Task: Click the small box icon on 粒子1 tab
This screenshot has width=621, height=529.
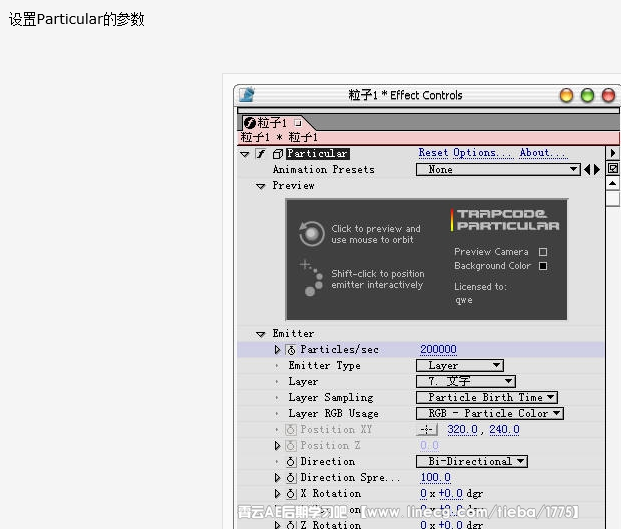Action: tap(298, 123)
